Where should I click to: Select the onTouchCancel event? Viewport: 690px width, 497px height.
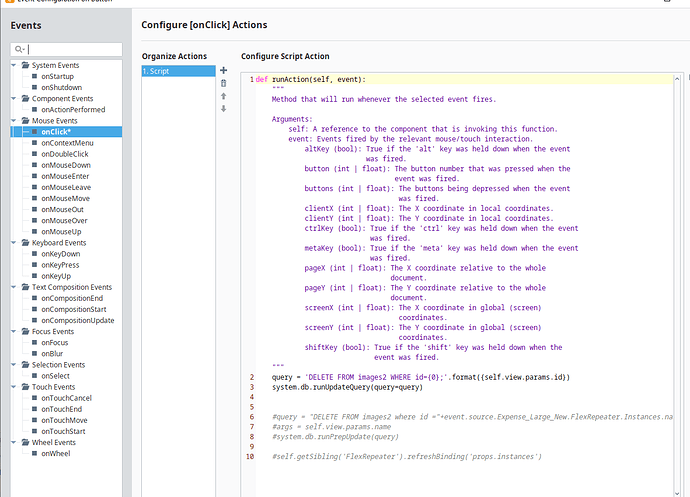[x=66, y=398]
